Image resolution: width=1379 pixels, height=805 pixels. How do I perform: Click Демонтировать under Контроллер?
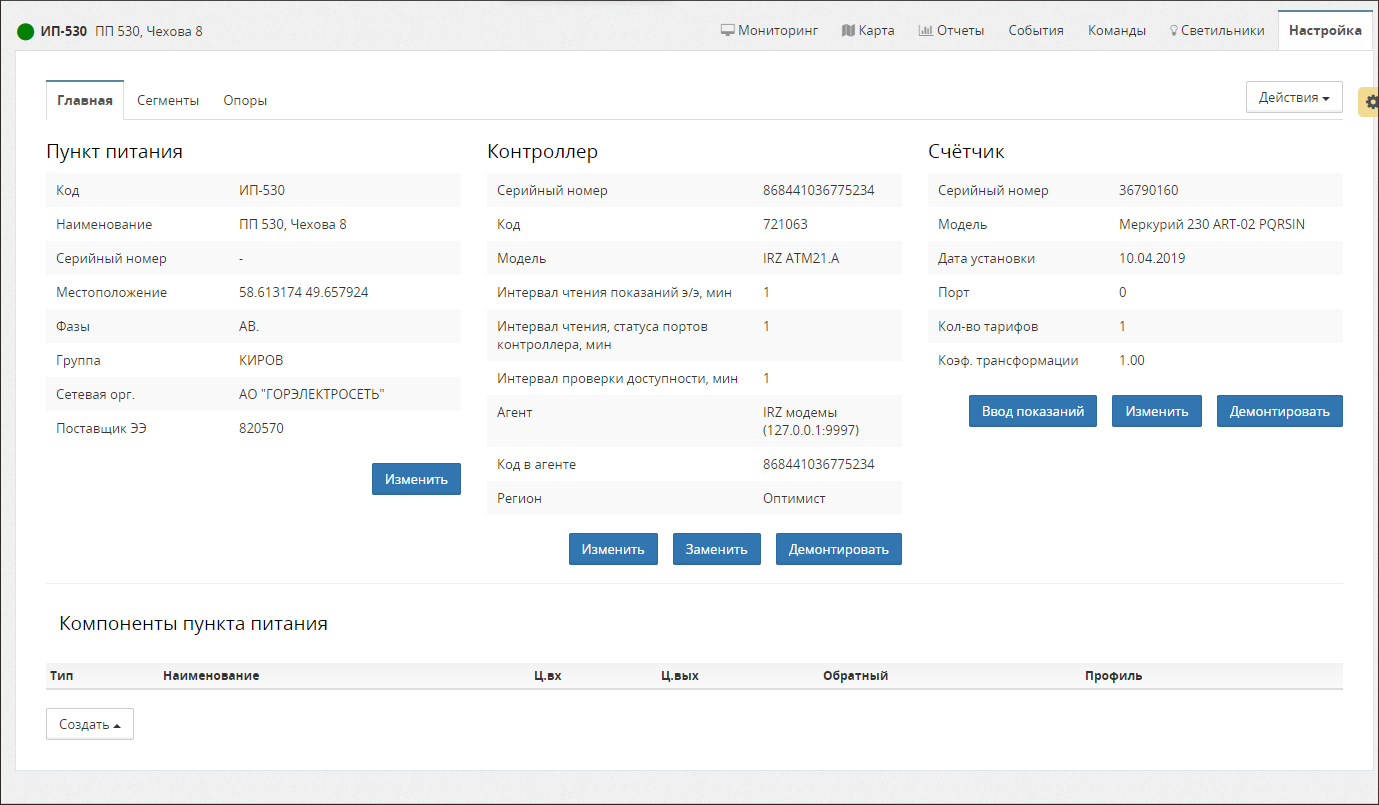pyautogui.click(x=838, y=549)
